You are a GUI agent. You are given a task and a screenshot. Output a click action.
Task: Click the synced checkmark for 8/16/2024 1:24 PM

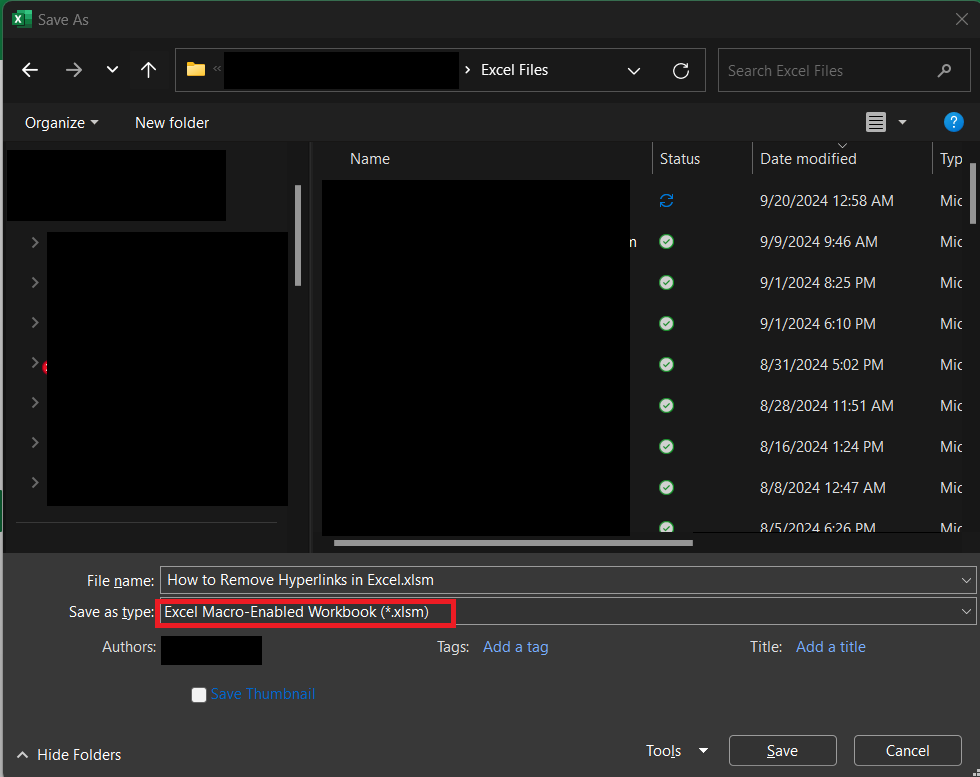click(x=666, y=446)
